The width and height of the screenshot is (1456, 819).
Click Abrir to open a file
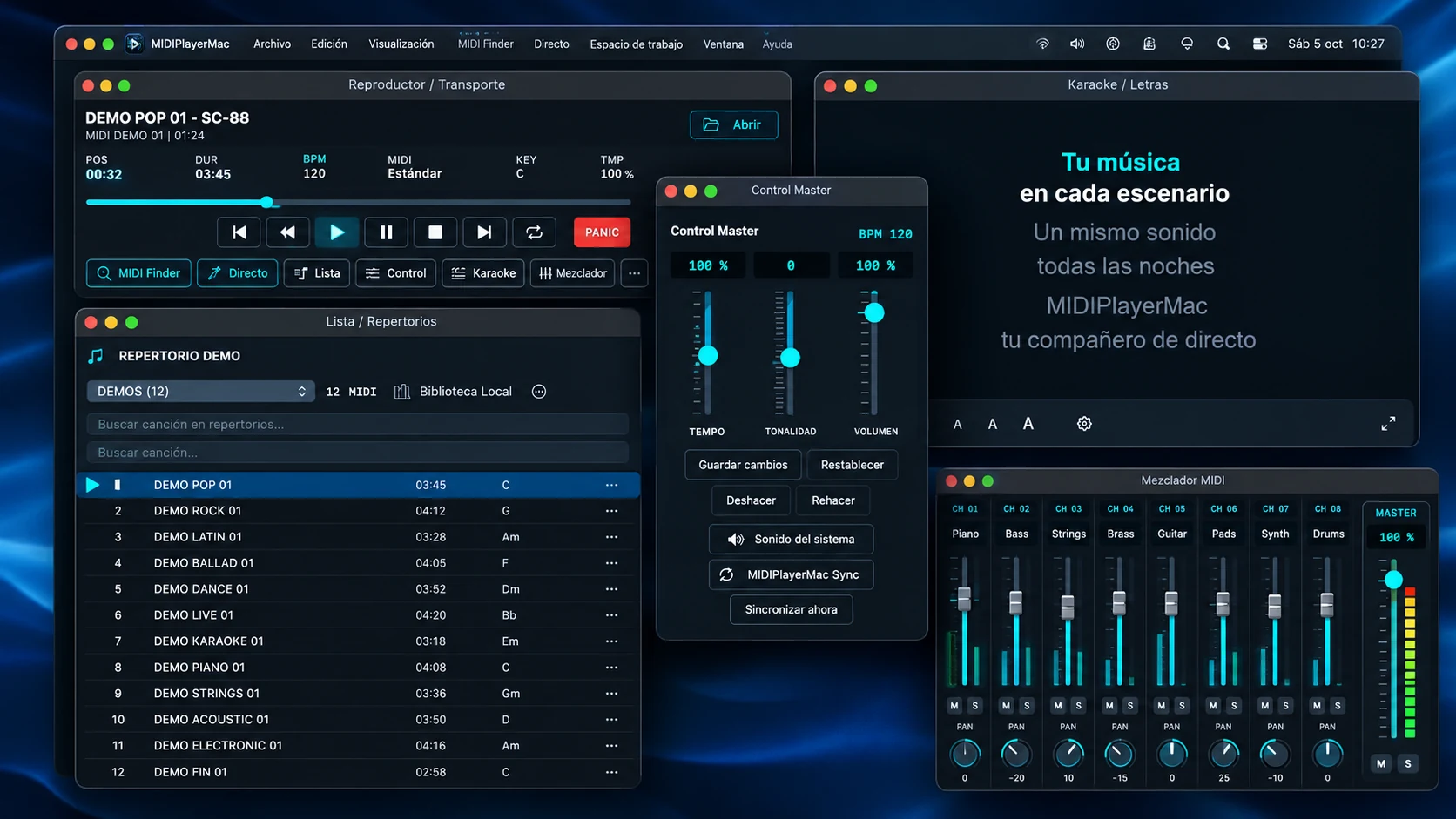[x=734, y=124]
